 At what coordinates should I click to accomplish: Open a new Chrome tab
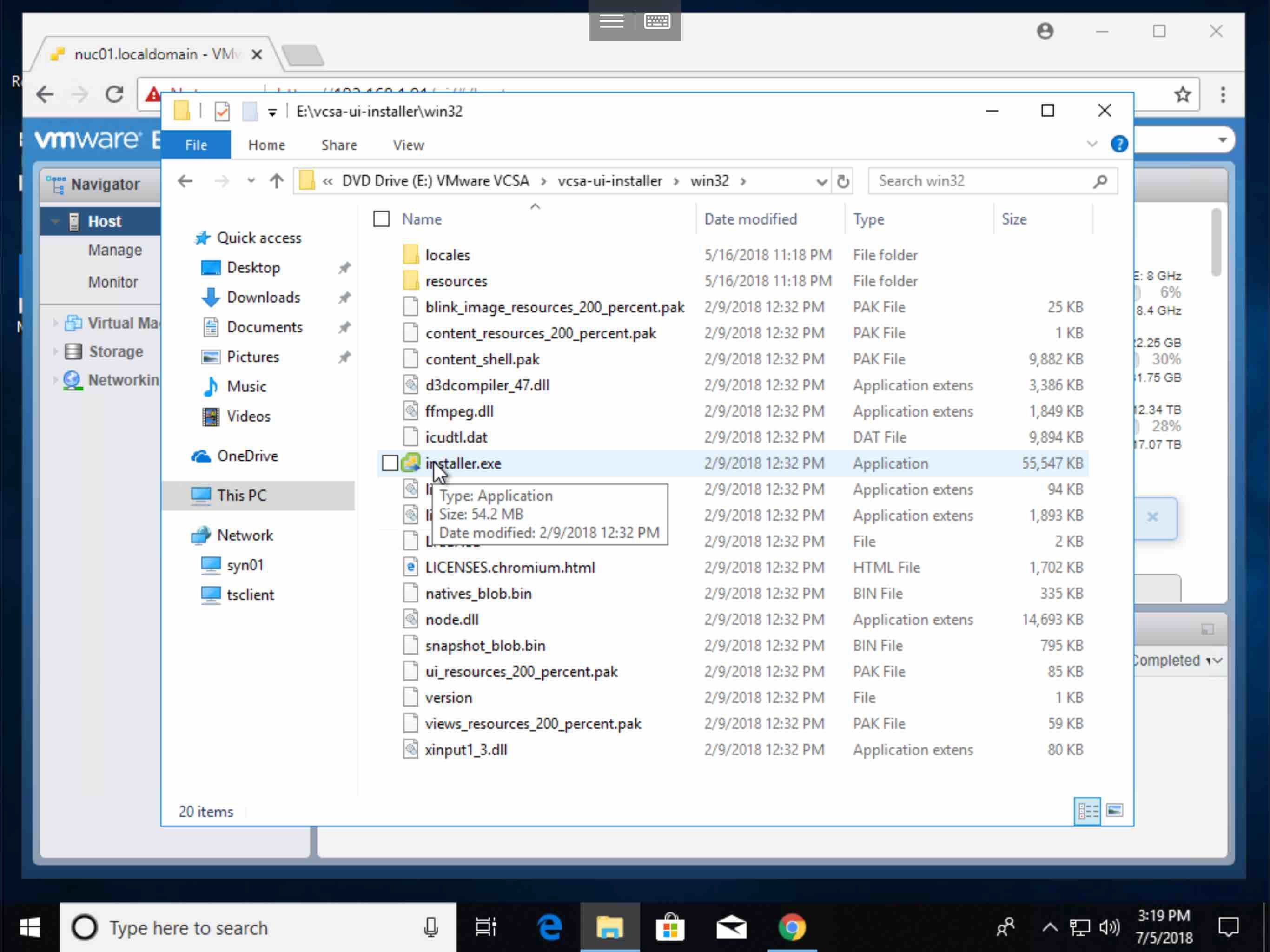tap(303, 56)
